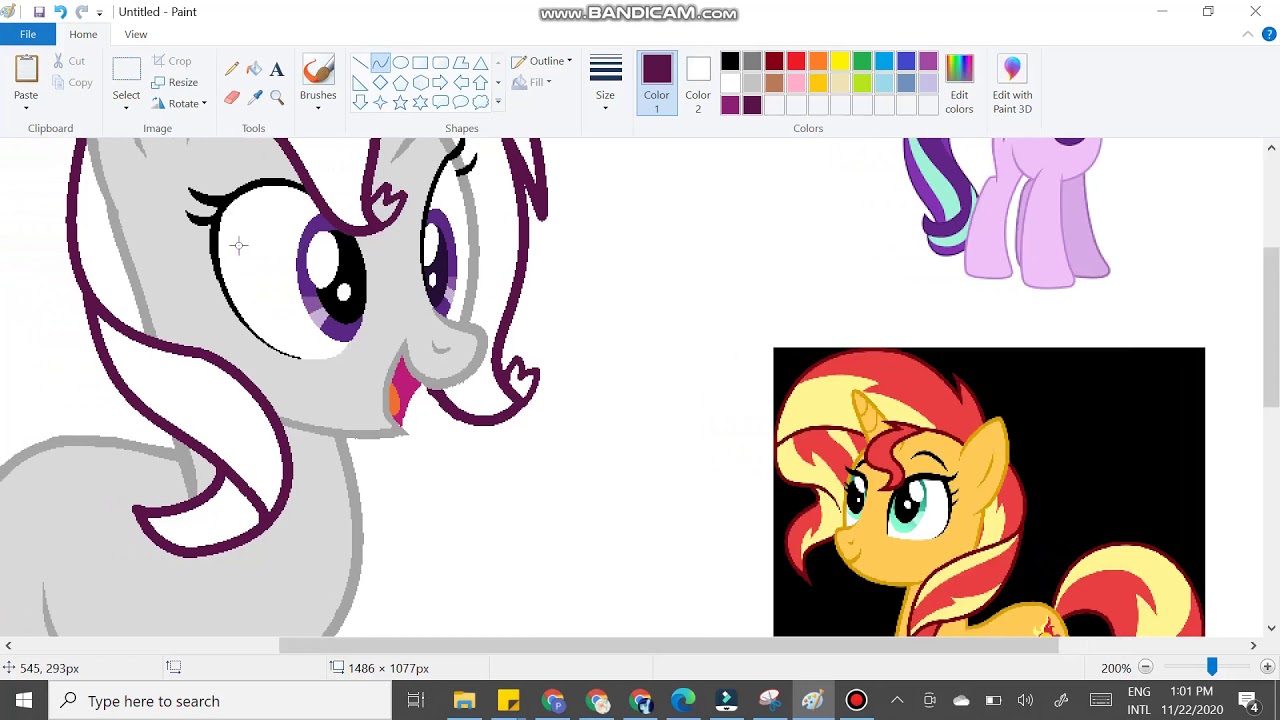Click the Save icon in title bar
1280x720 pixels.
pyautogui.click(x=39, y=12)
